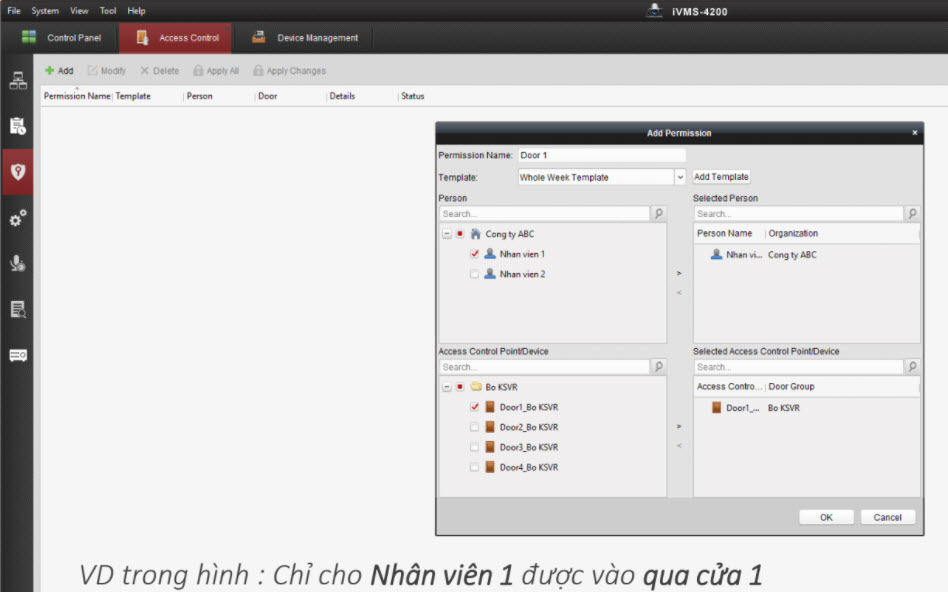948x592 pixels.
Task: Click the gear settings icon in sidebar
Action: (x=17, y=218)
